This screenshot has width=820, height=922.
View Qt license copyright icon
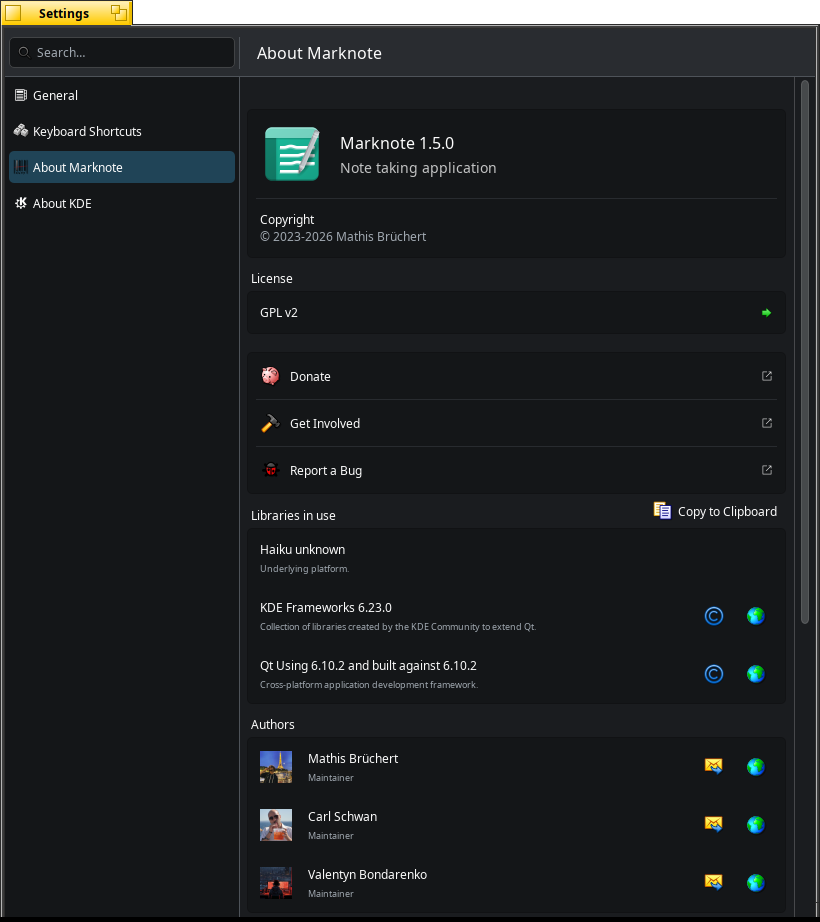tap(714, 674)
